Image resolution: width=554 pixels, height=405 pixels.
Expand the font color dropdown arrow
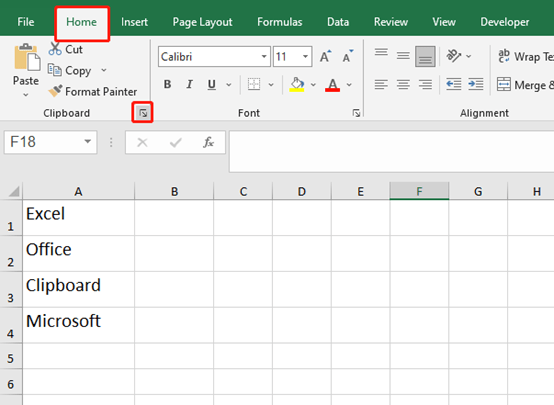(x=349, y=84)
